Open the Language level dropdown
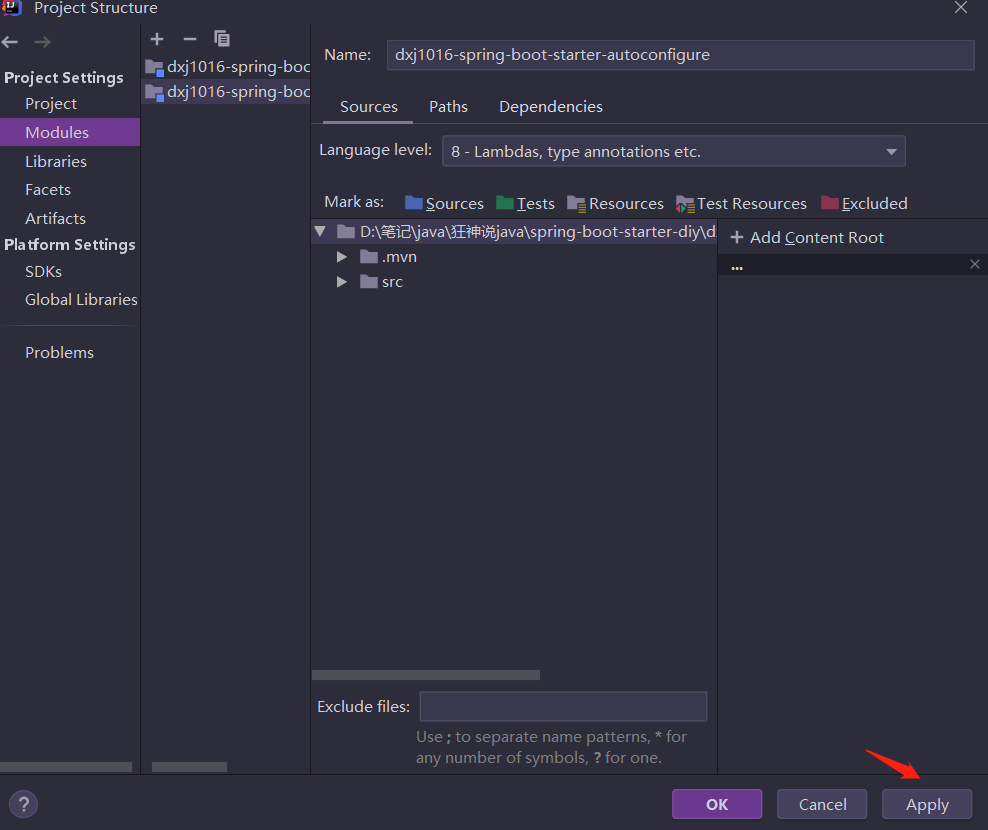 674,151
